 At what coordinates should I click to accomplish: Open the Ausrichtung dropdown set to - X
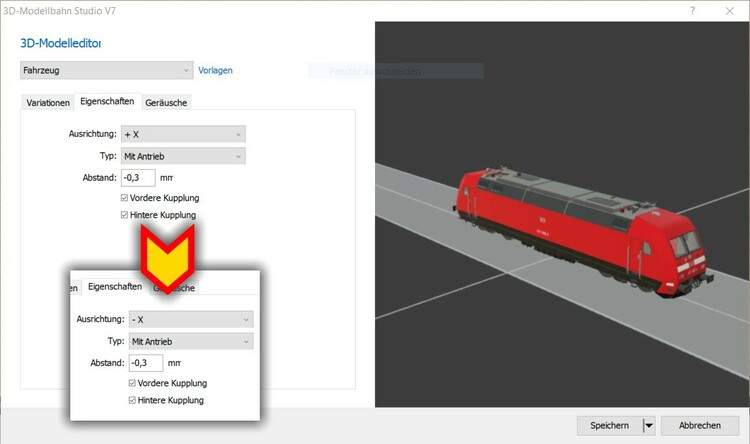191,320
